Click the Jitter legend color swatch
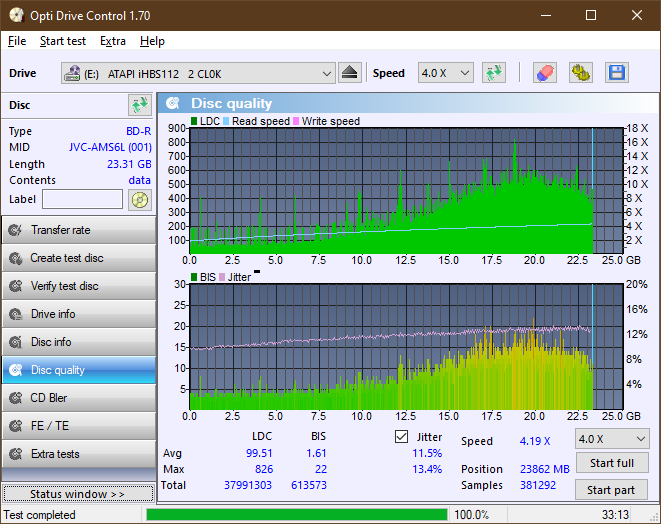This screenshot has height=524, width=661. tap(222, 277)
